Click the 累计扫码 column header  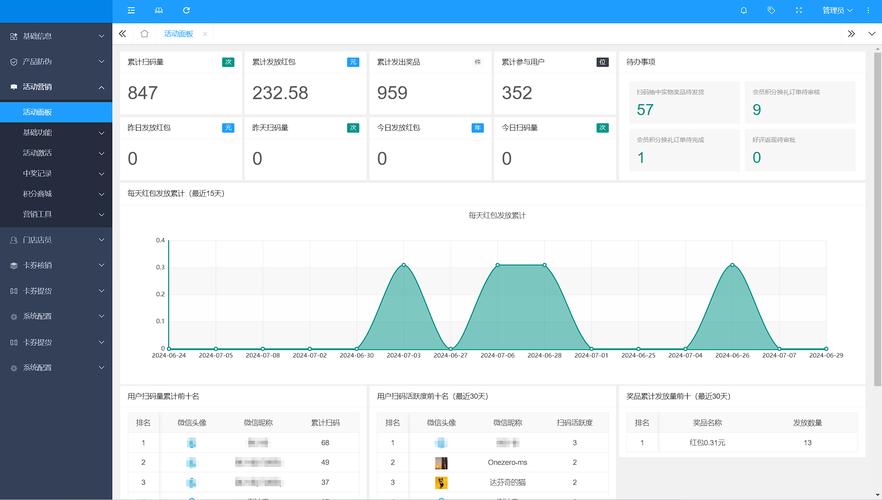click(325, 423)
